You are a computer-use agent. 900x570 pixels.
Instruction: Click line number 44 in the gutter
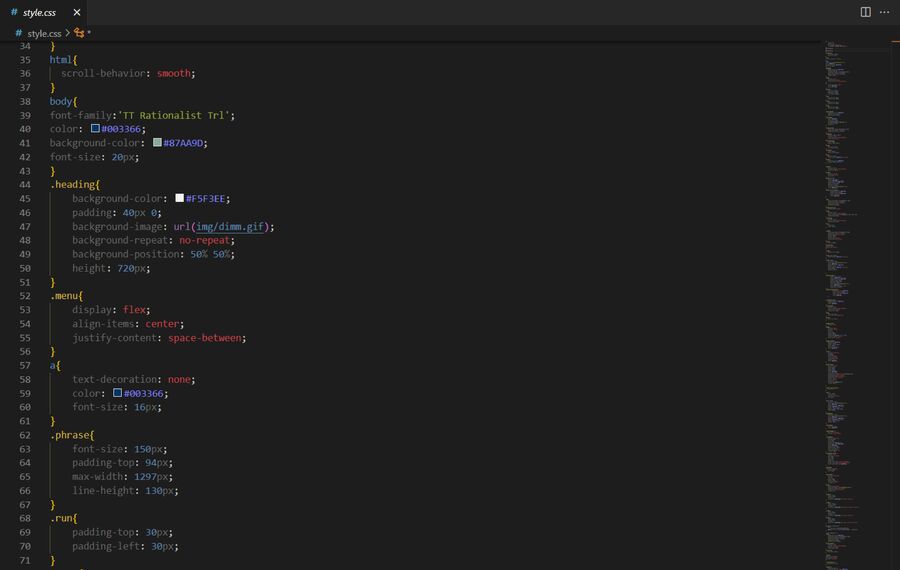25,185
